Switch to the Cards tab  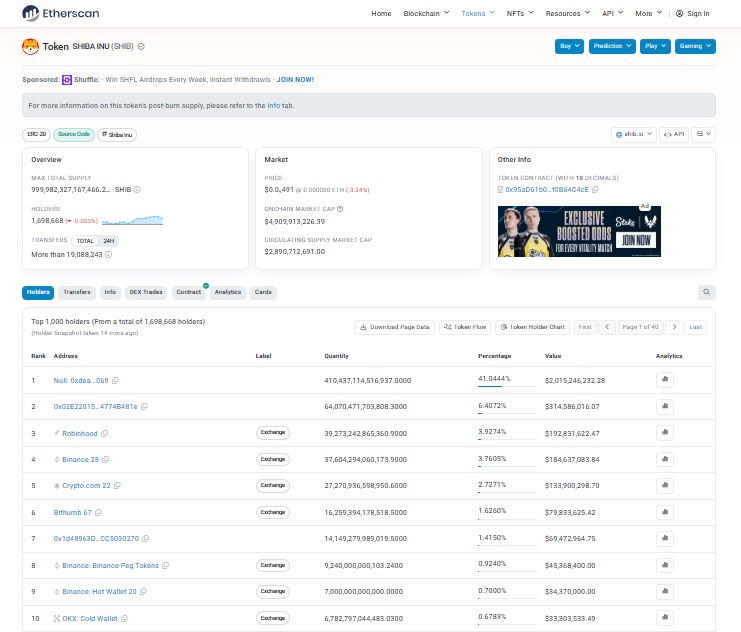(263, 292)
